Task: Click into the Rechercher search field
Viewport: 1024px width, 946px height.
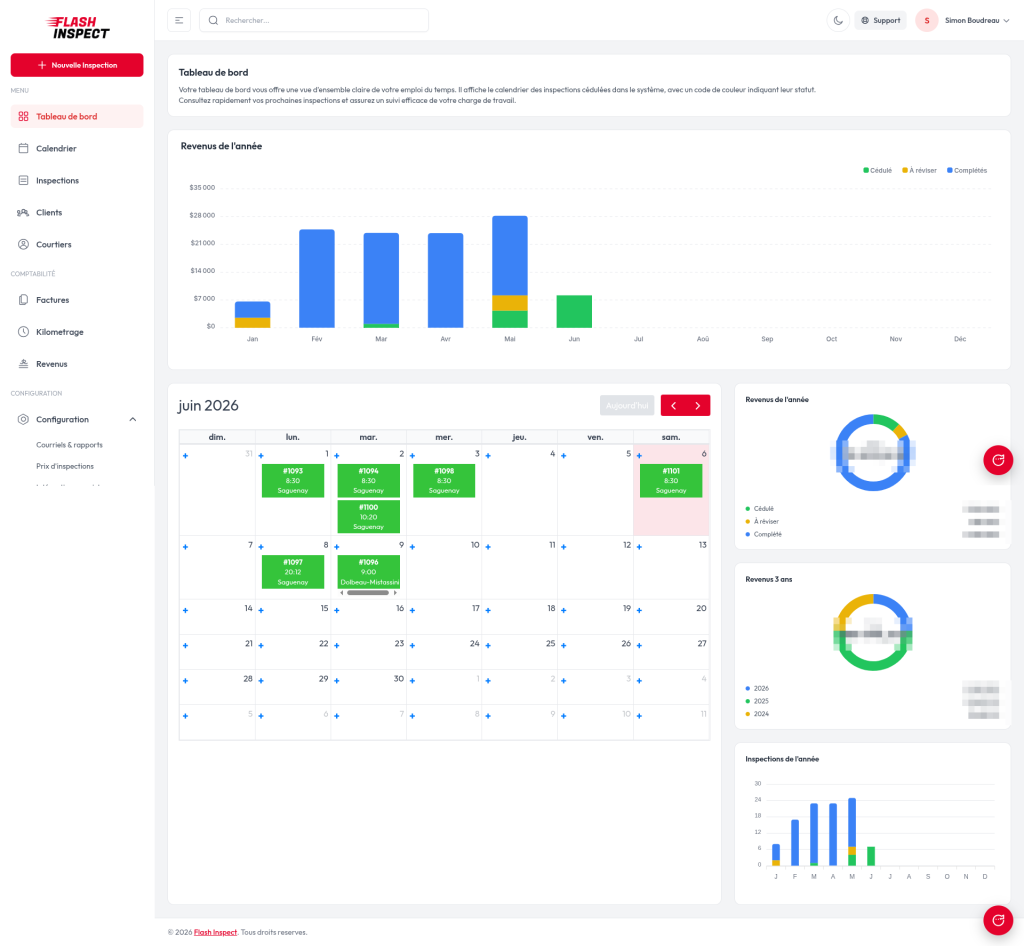Action: (x=314, y=20)
